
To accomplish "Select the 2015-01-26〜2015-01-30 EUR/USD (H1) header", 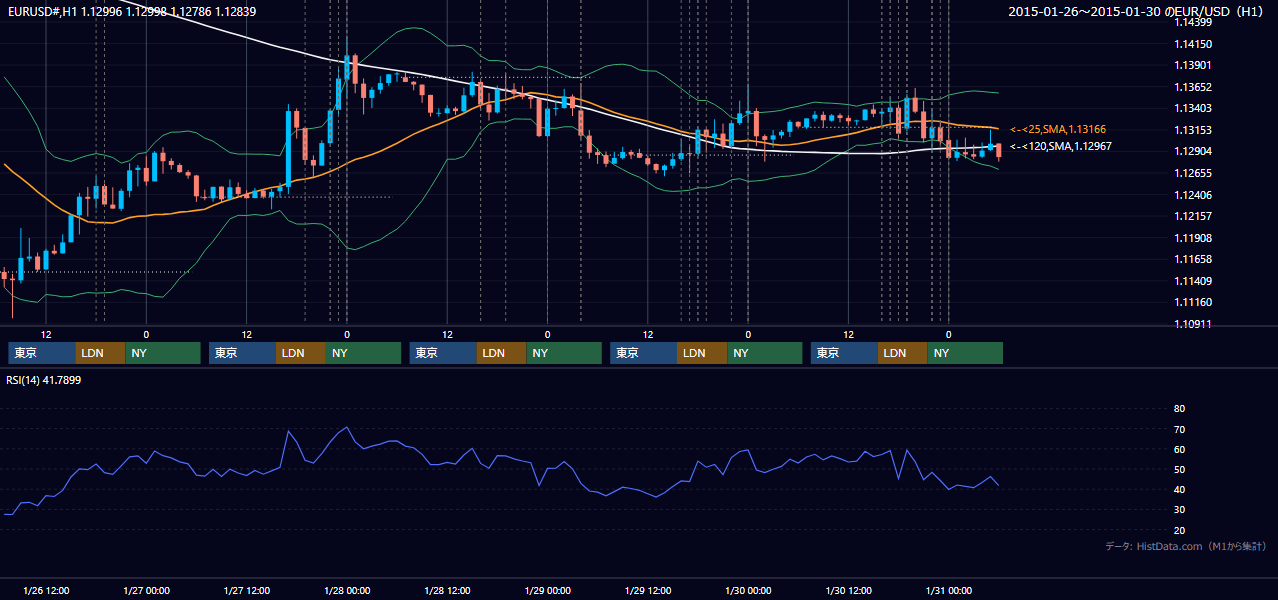I will click(1137, 11).
